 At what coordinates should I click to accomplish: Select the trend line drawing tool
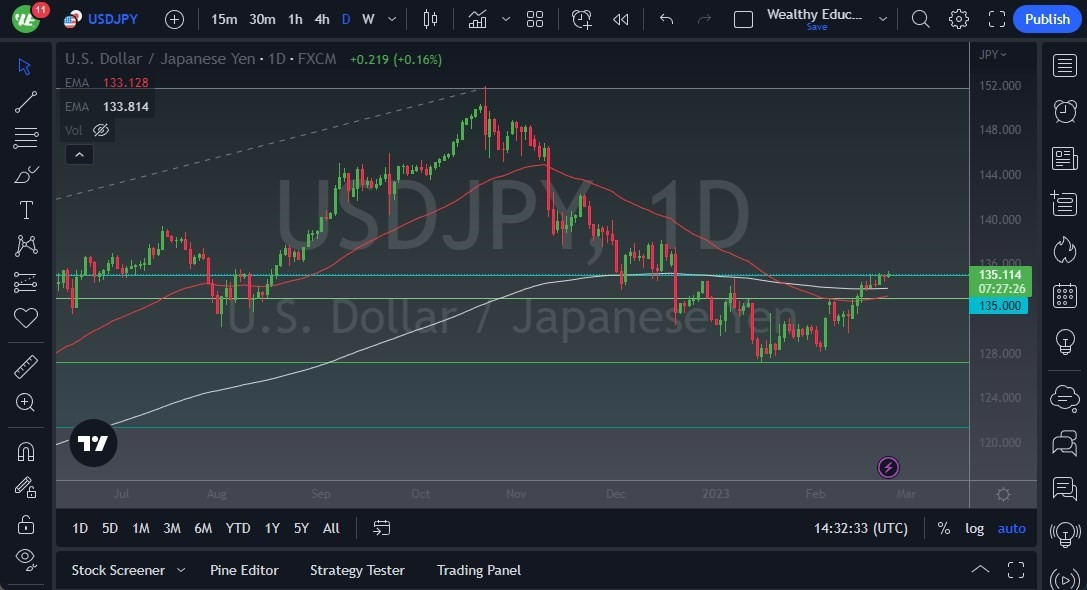26,102
